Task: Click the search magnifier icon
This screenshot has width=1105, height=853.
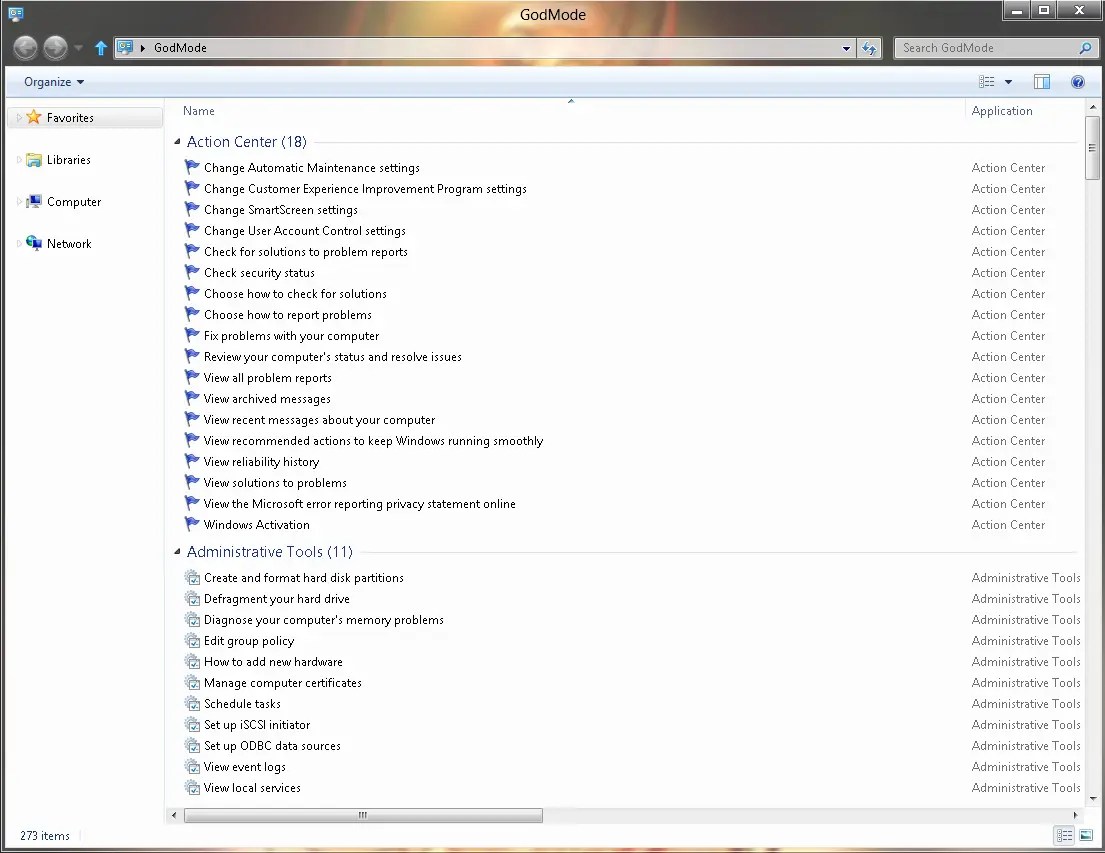Action: coord(1085,48)
